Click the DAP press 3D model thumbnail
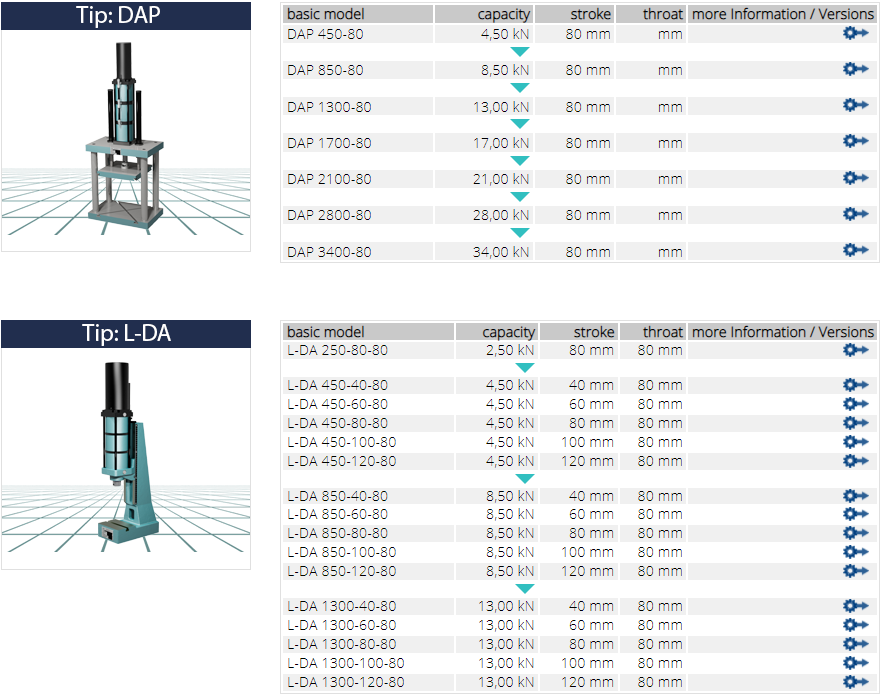881x695 pixels. [x=125, y=140]
